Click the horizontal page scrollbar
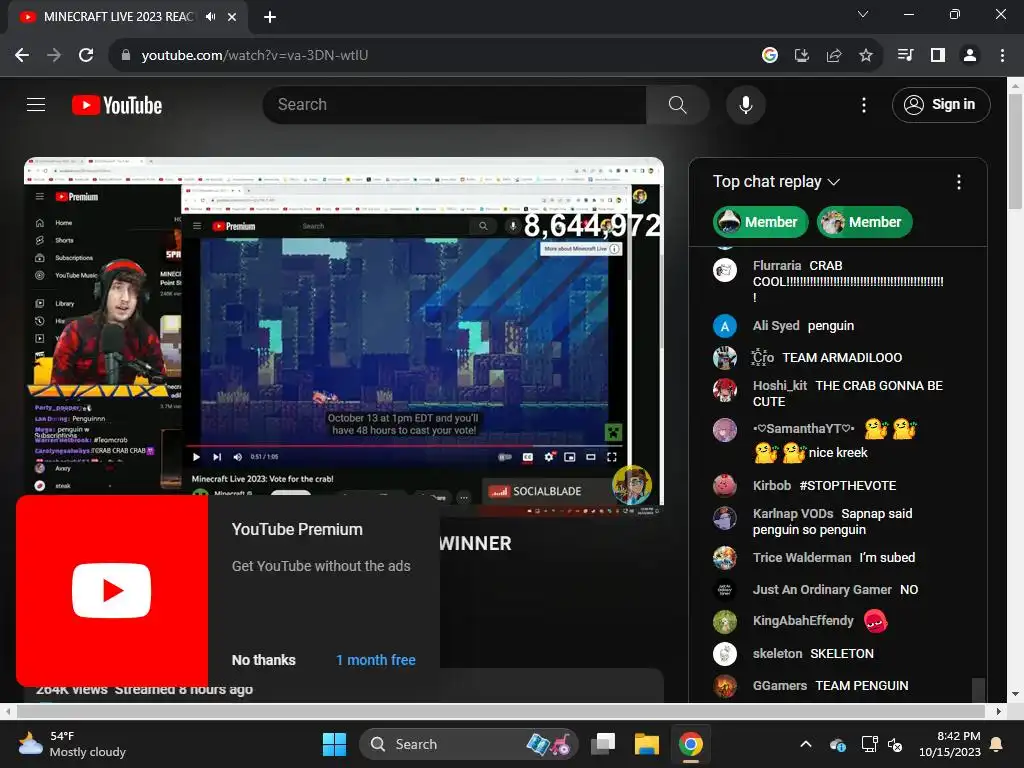The image size is (1024, 768). (500, 711)
